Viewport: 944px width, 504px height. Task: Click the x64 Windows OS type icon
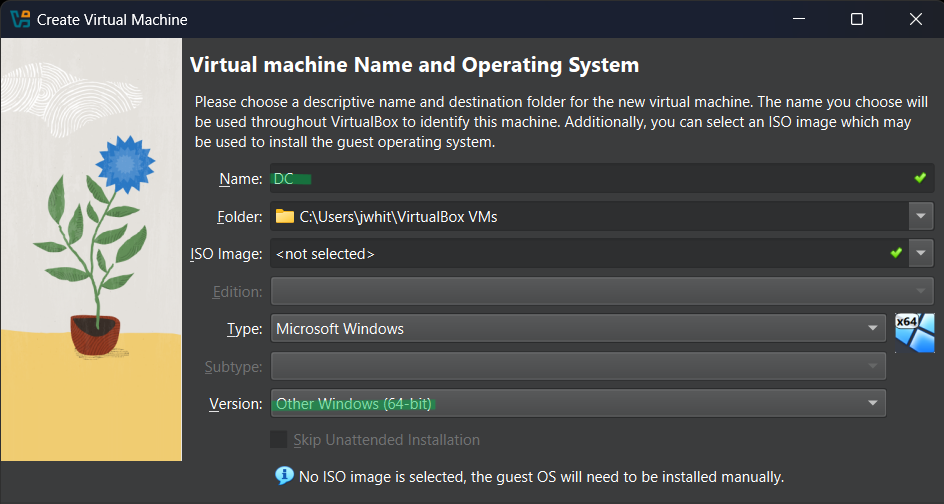coord(914,332)
